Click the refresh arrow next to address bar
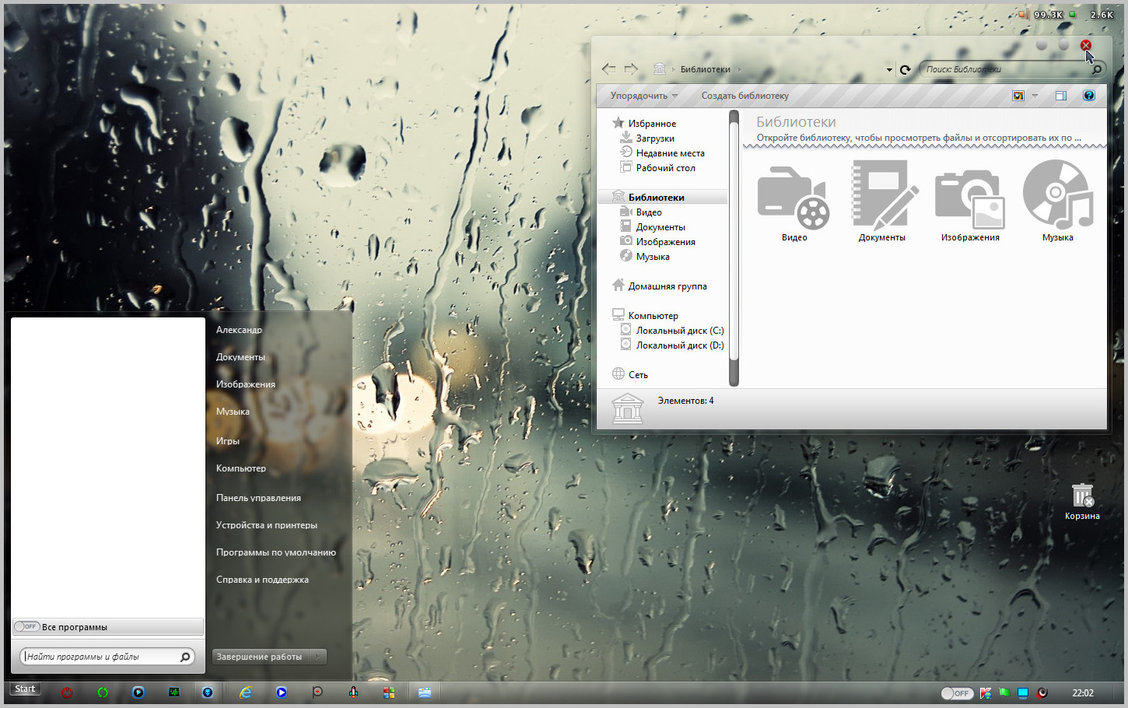This screenshot has width=1128, height=708. click(905, 70)
